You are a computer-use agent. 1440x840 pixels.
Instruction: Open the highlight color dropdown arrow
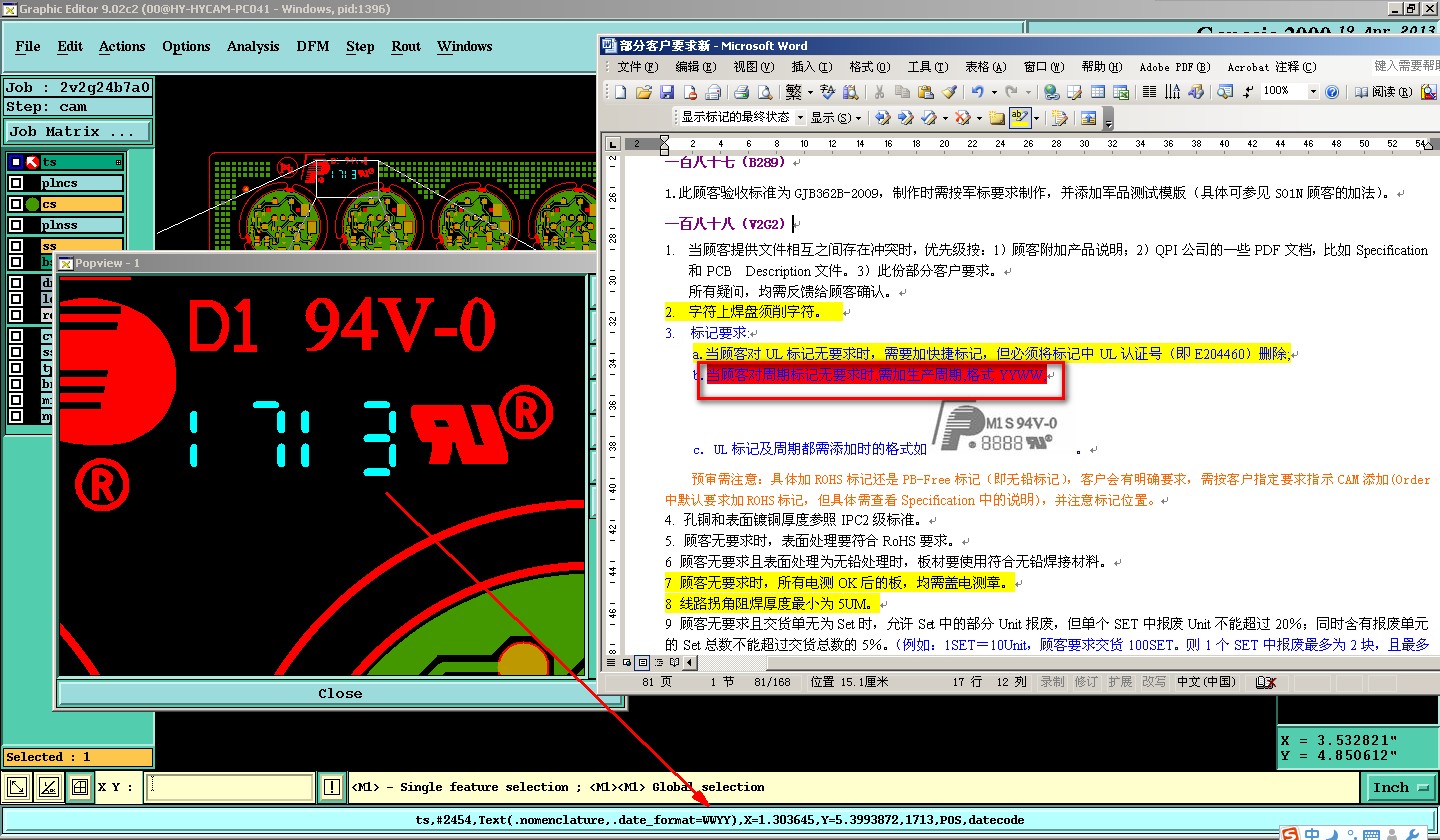click(x=1036, y=117)
